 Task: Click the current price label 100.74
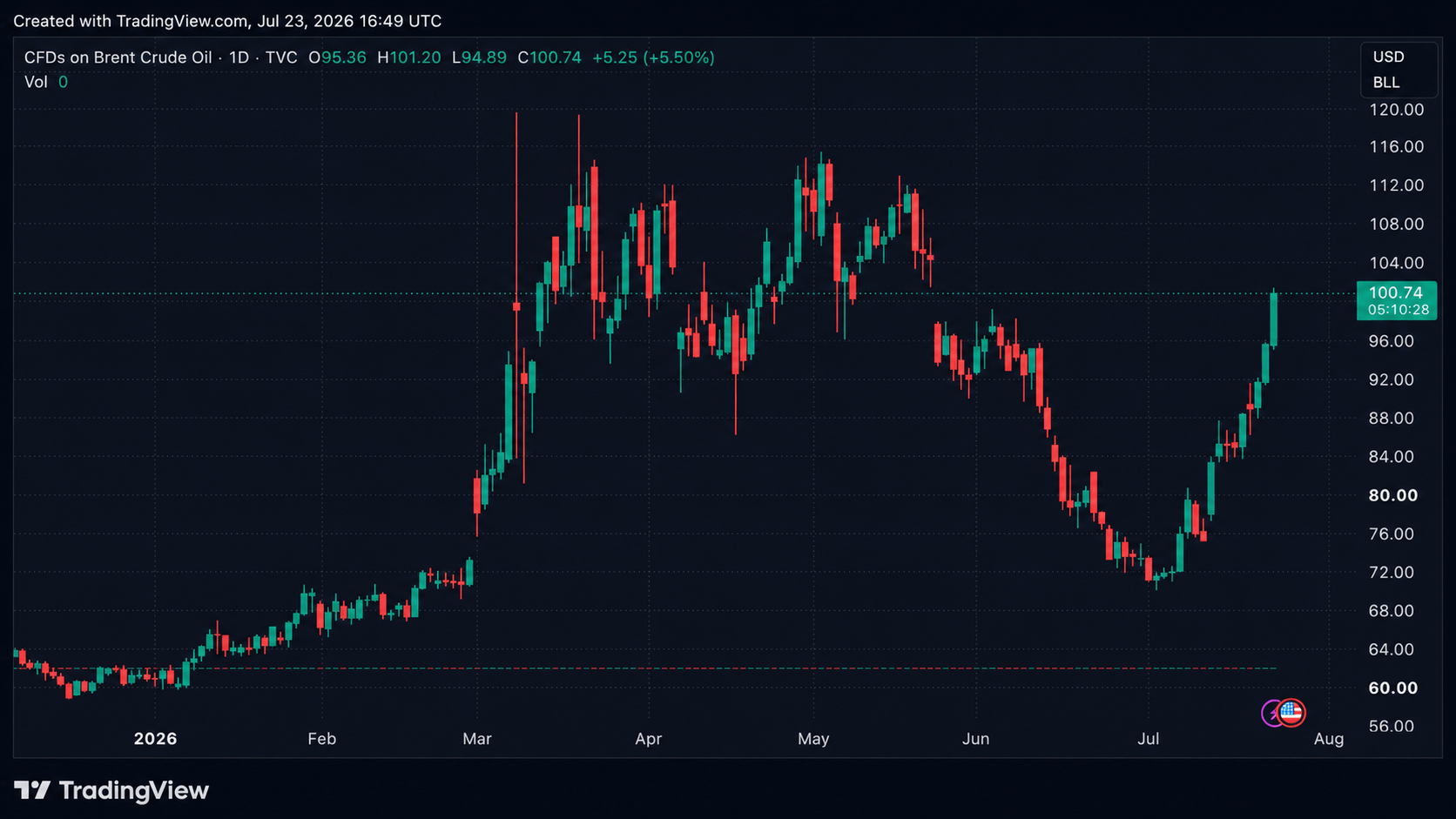1396,293
